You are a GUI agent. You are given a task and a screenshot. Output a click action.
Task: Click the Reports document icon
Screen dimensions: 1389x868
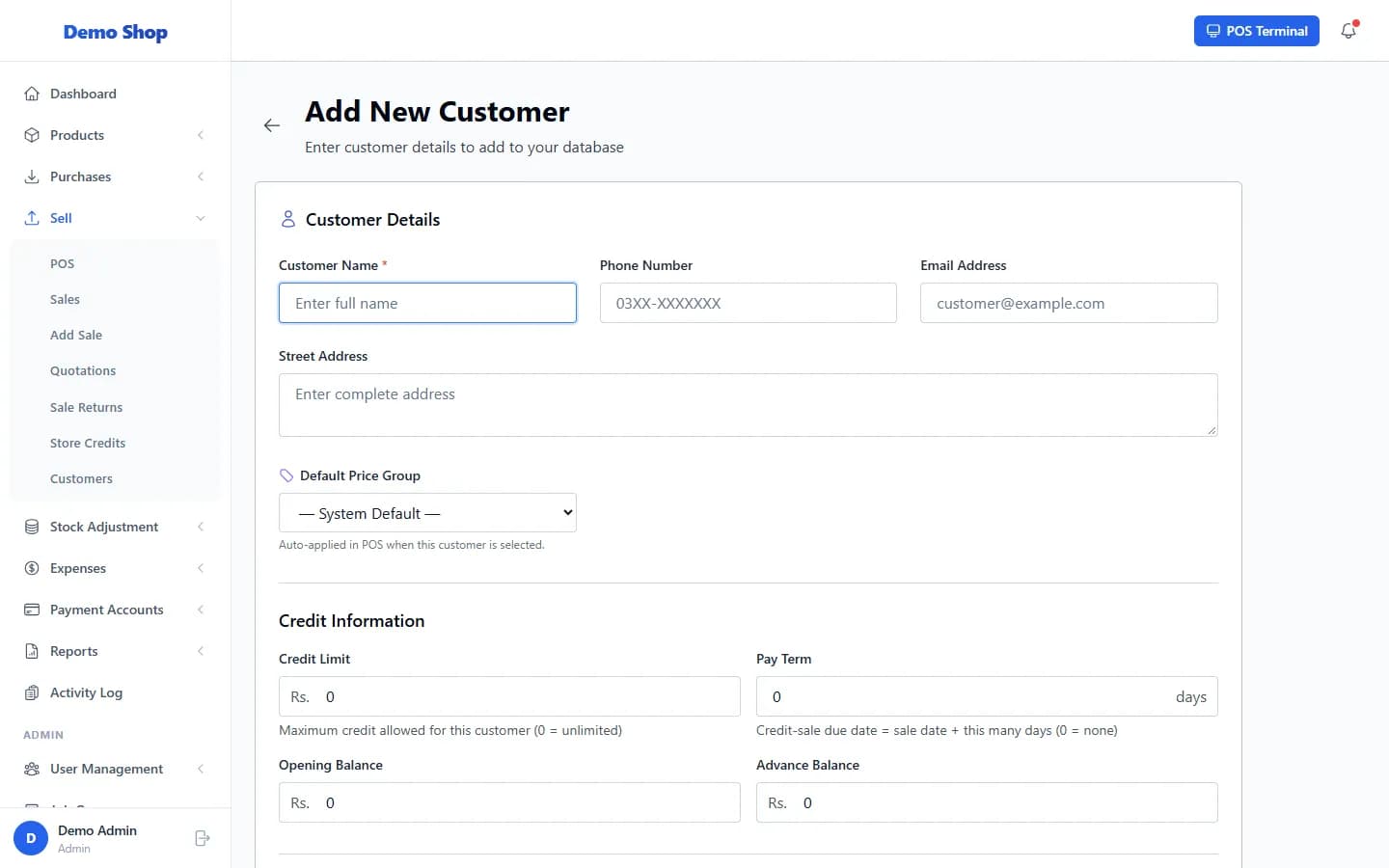[32, 651]
